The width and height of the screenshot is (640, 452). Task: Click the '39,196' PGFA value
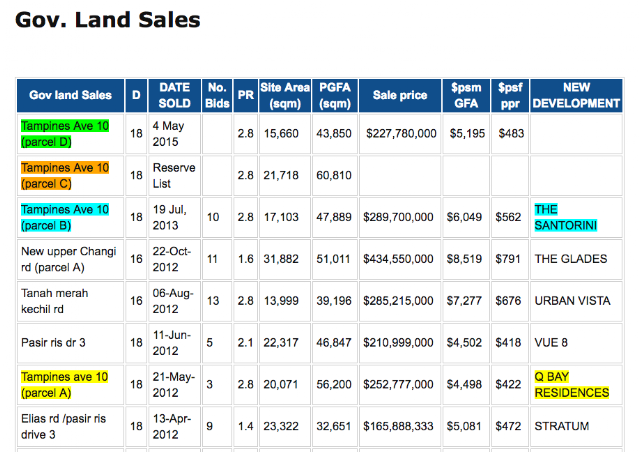334,301
